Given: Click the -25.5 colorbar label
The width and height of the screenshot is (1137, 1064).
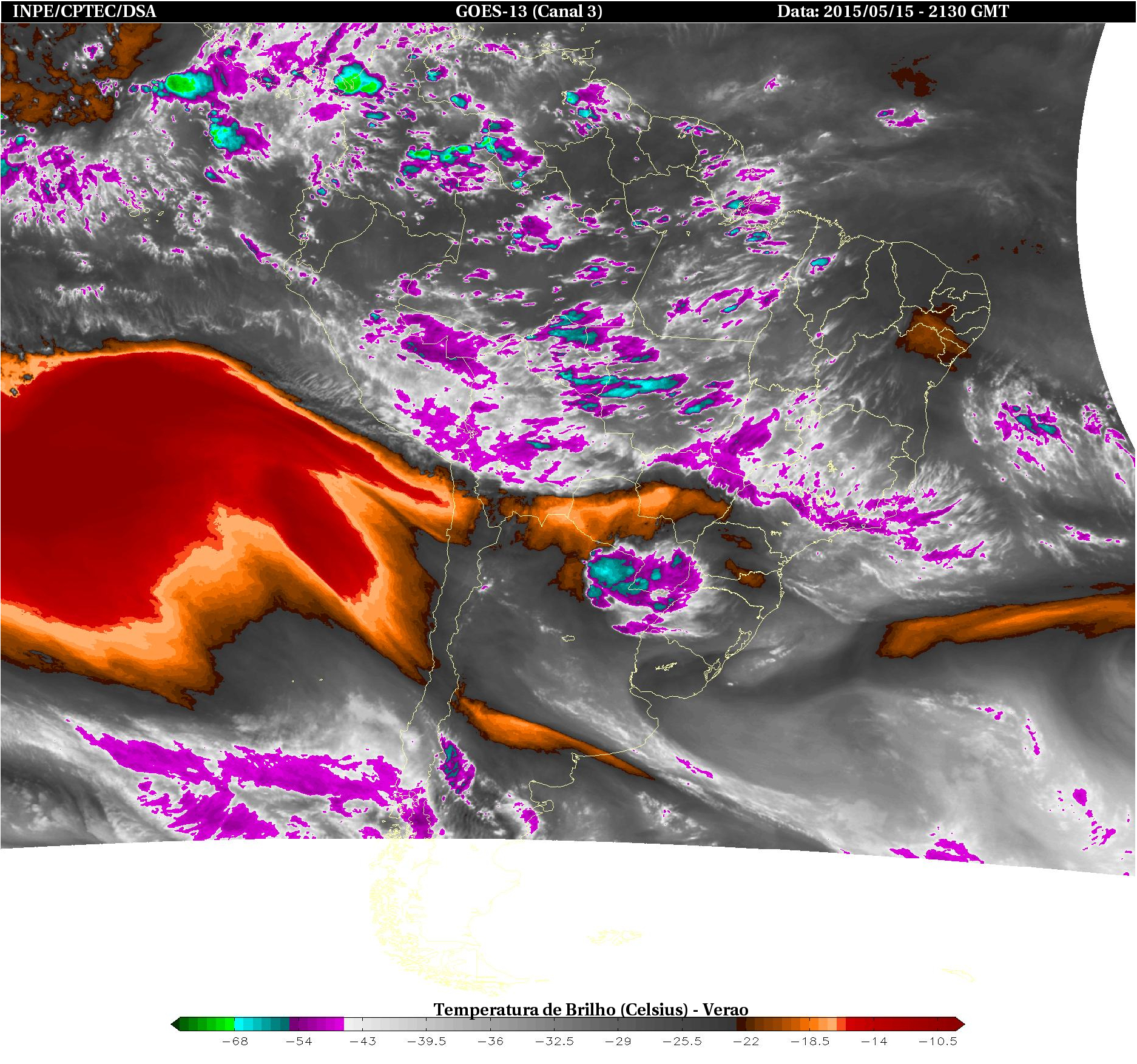Looking at the screenshot, I should 682,1042.
